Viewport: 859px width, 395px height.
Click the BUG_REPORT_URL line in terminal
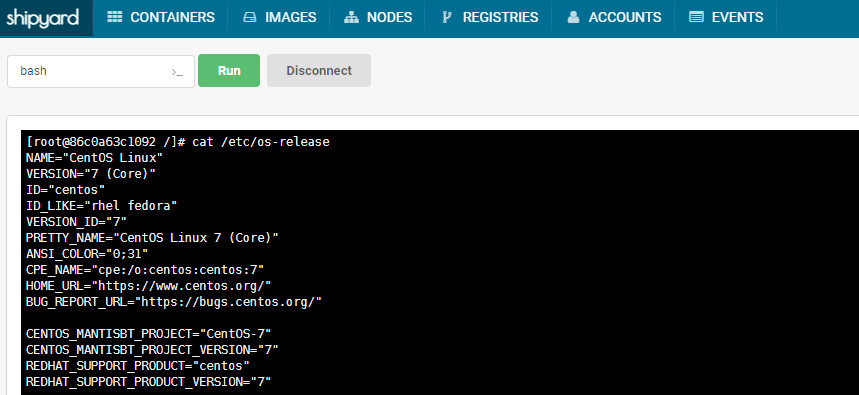coord(174,302)
